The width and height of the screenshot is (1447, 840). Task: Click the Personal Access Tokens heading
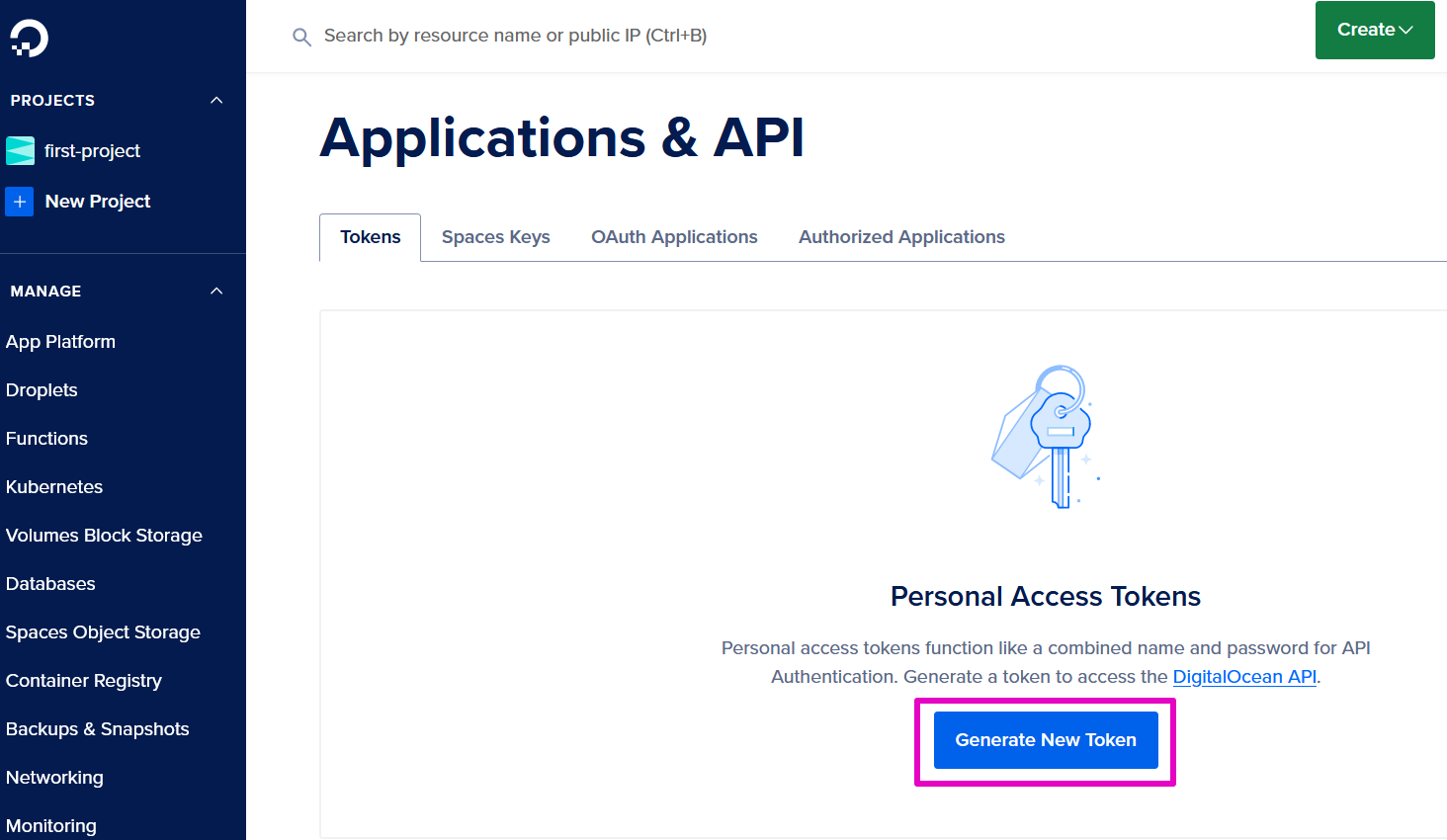pos(1046,597)
